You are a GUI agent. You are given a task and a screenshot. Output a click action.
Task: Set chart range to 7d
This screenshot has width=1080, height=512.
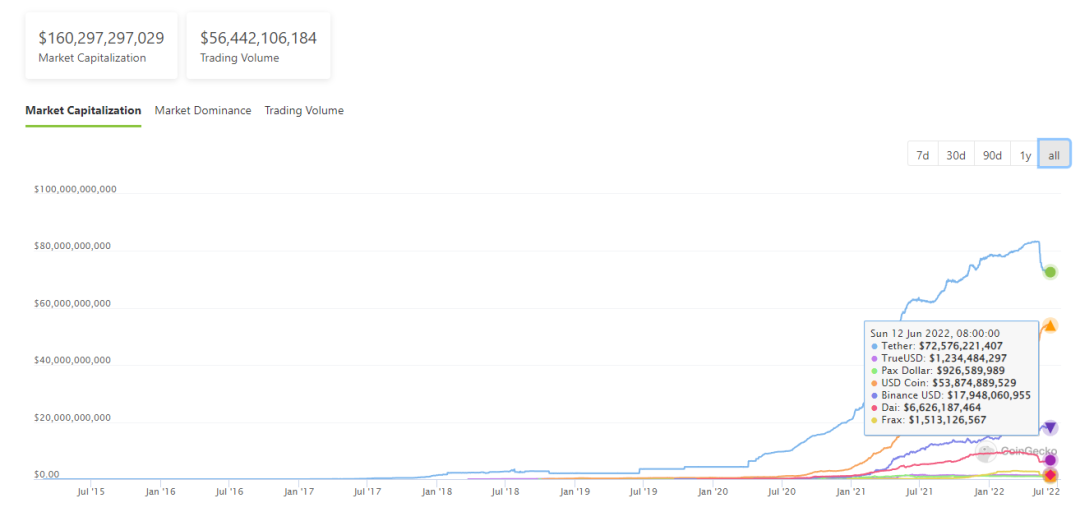[923, 156]
